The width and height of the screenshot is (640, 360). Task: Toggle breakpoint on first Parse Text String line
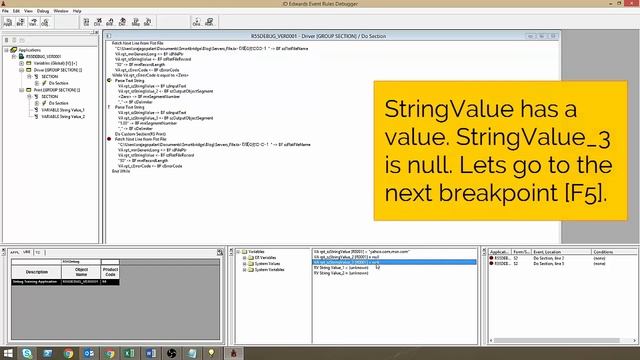109,80
